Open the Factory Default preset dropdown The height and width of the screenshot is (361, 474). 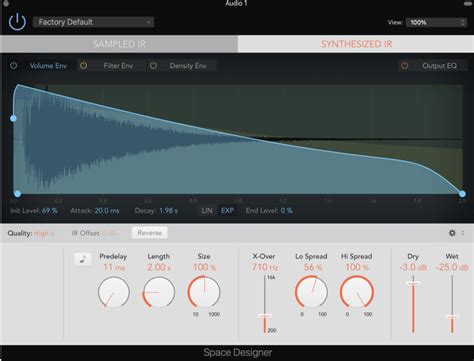93,22
